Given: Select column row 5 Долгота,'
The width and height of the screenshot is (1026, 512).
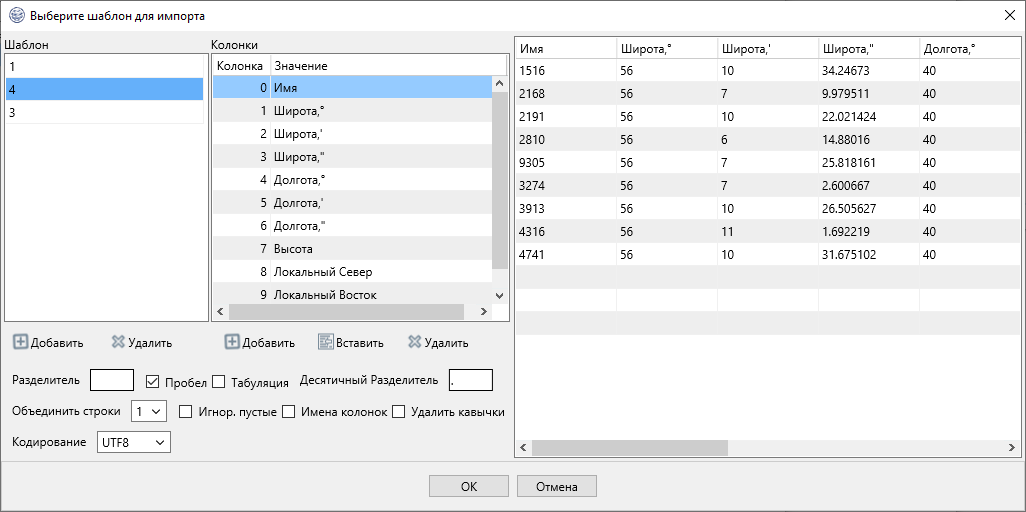Looking at the screenshot, I should (353, 203).
